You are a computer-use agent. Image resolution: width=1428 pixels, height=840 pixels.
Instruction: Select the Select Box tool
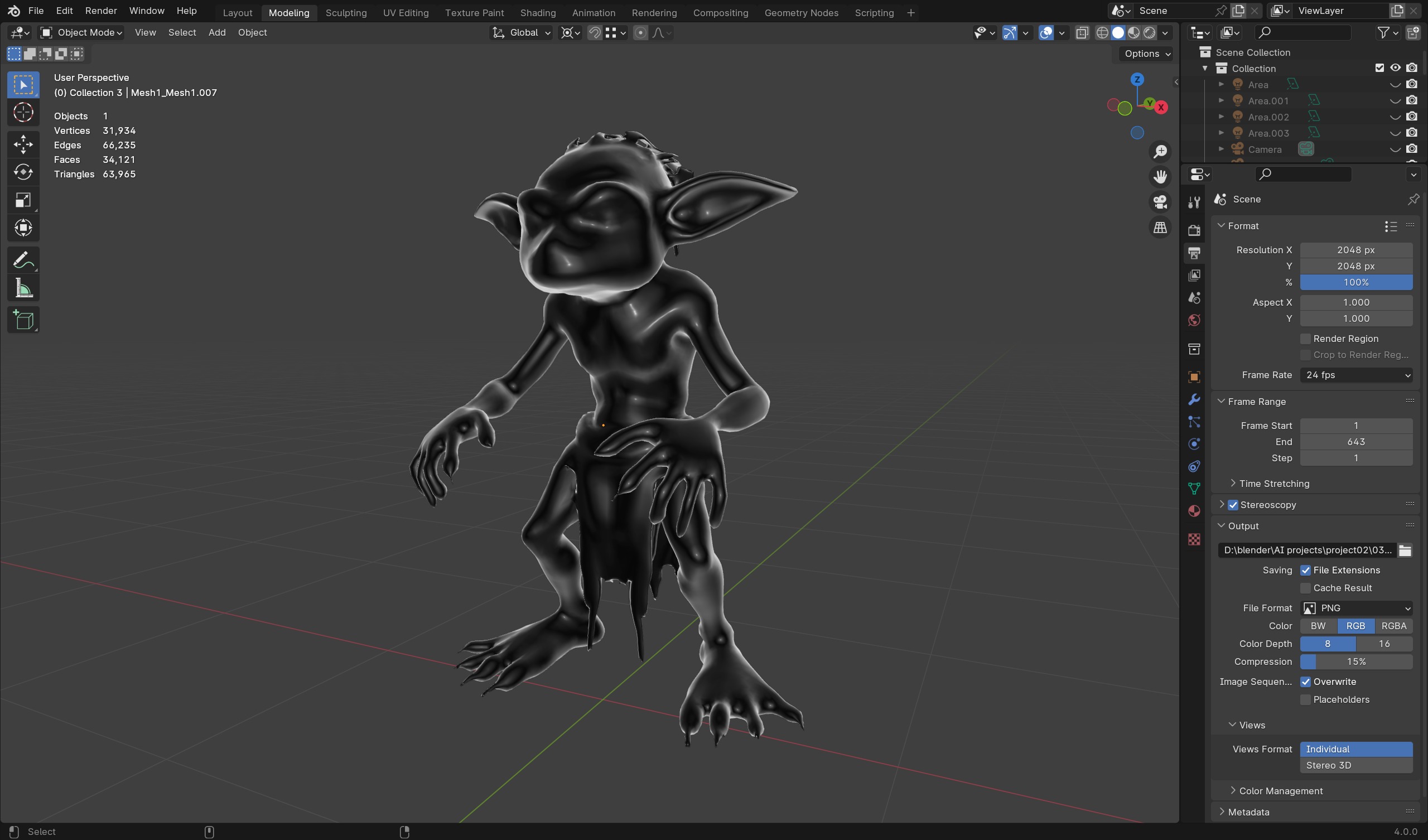click(x=23, y=85)
